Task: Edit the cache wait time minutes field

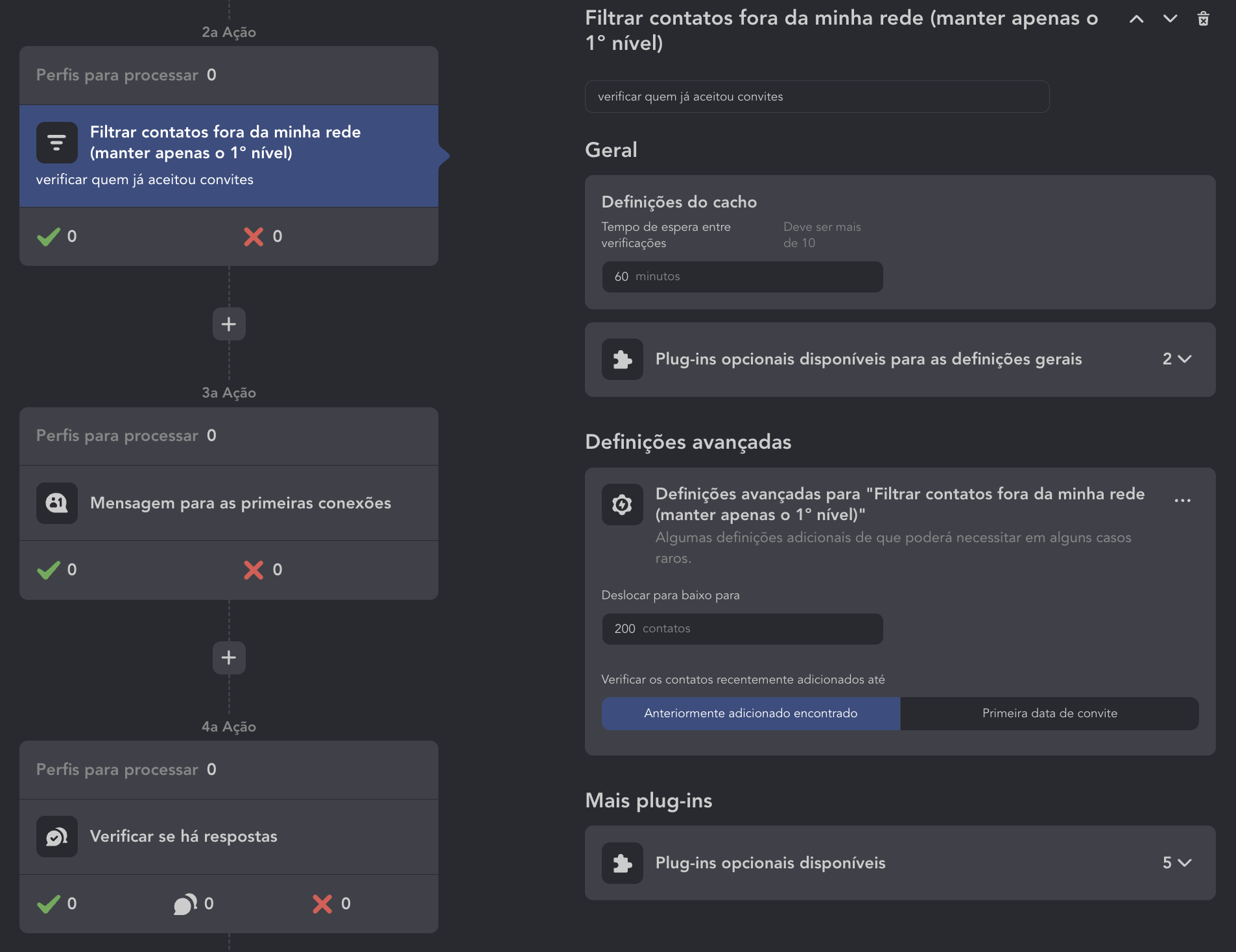Action: coord(742,277)
